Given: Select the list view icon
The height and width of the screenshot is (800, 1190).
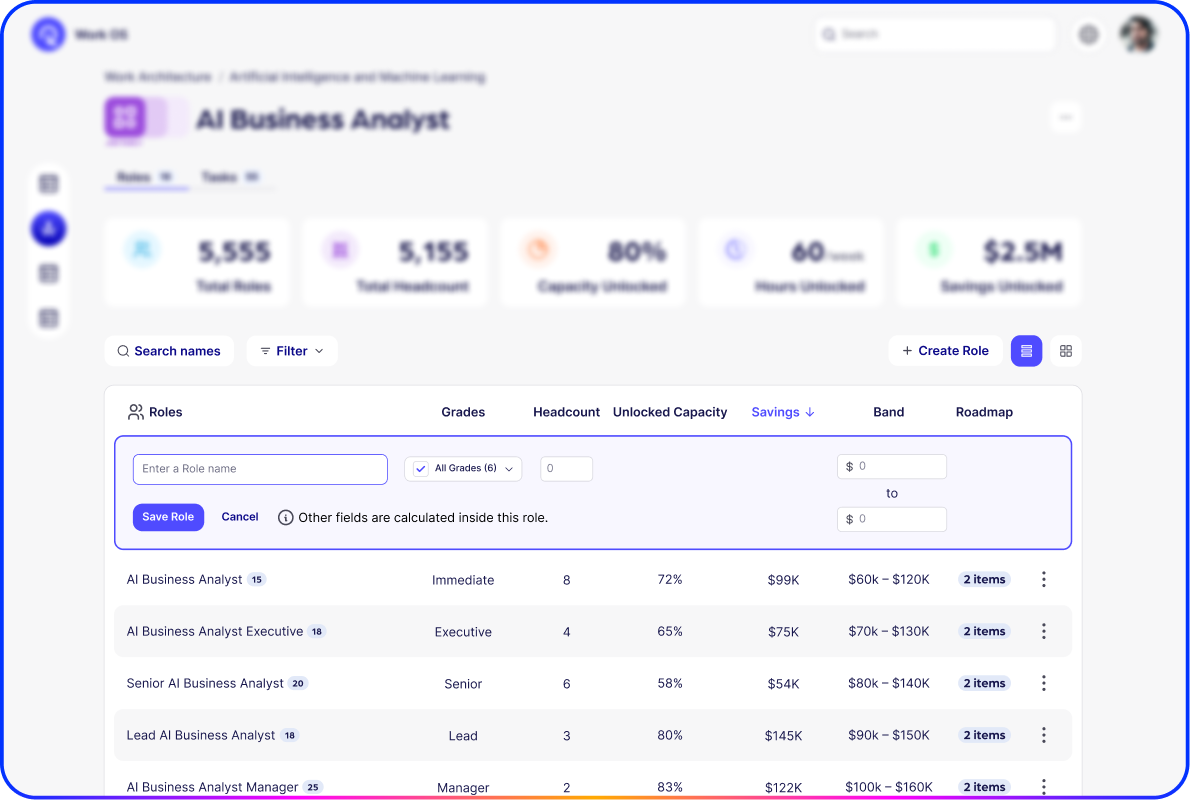Looking at the screenshot, I should tap(1026, 351).
